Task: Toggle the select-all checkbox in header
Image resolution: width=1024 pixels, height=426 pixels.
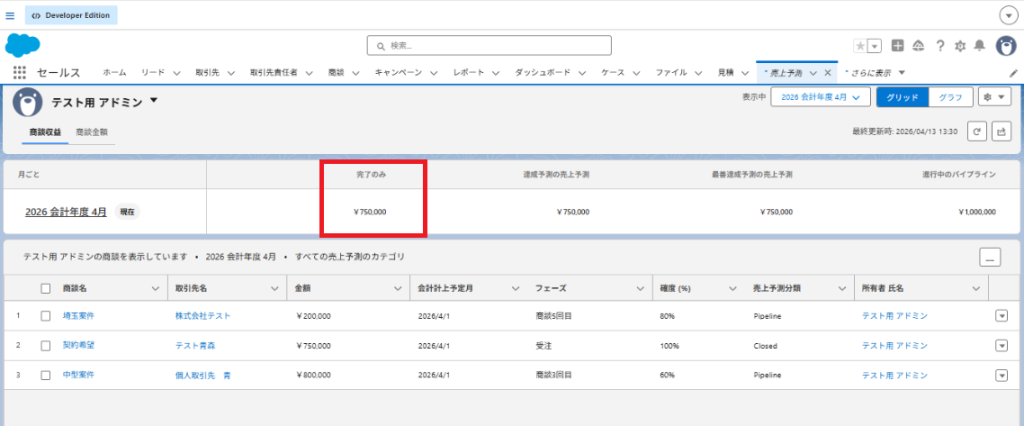Action: coord(46,288)
